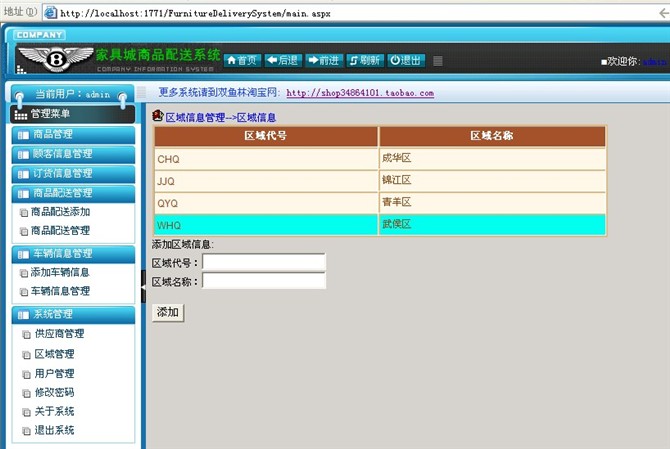Click the Bentley winged logo
Viewport: 670px width, 449px height.
click(56, 59)
